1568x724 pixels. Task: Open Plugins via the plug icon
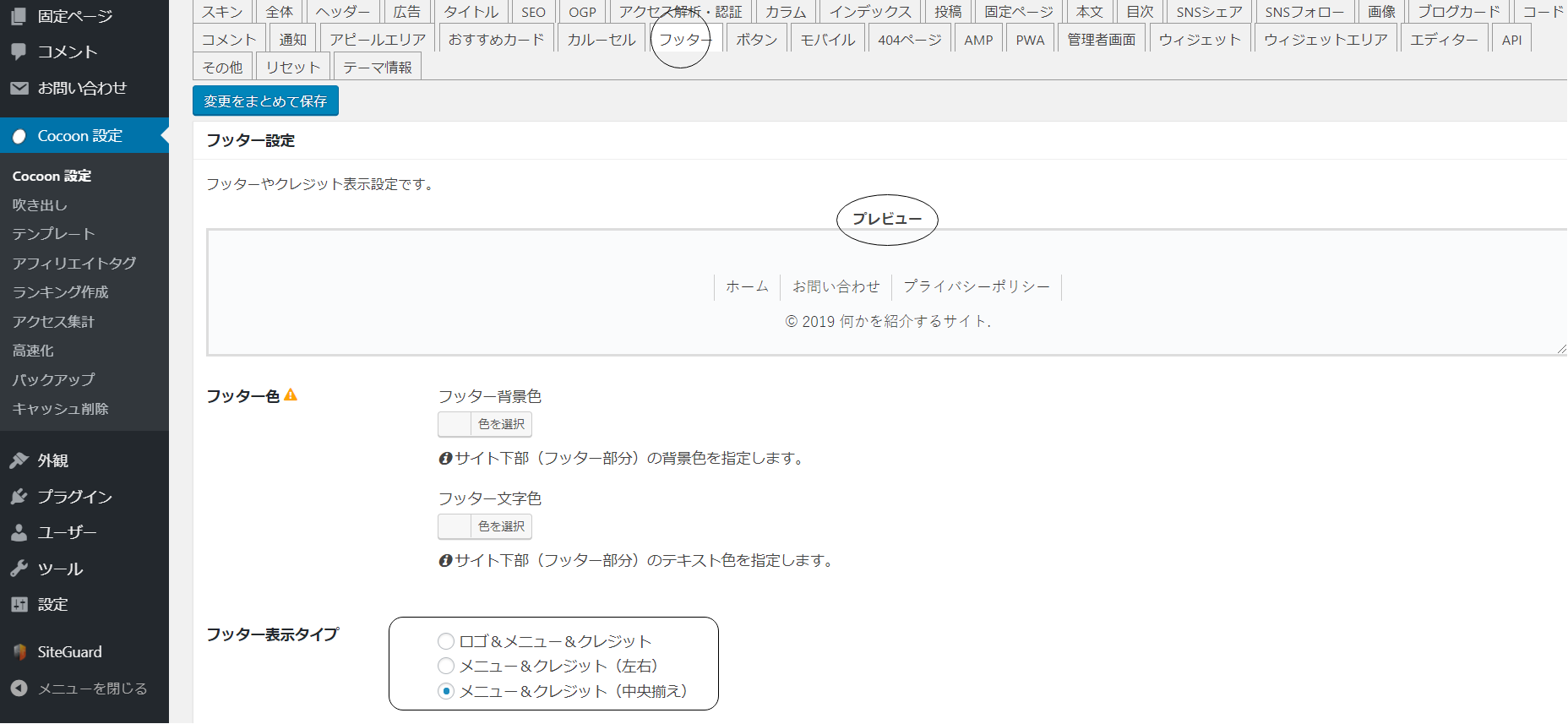coord(19,497)
